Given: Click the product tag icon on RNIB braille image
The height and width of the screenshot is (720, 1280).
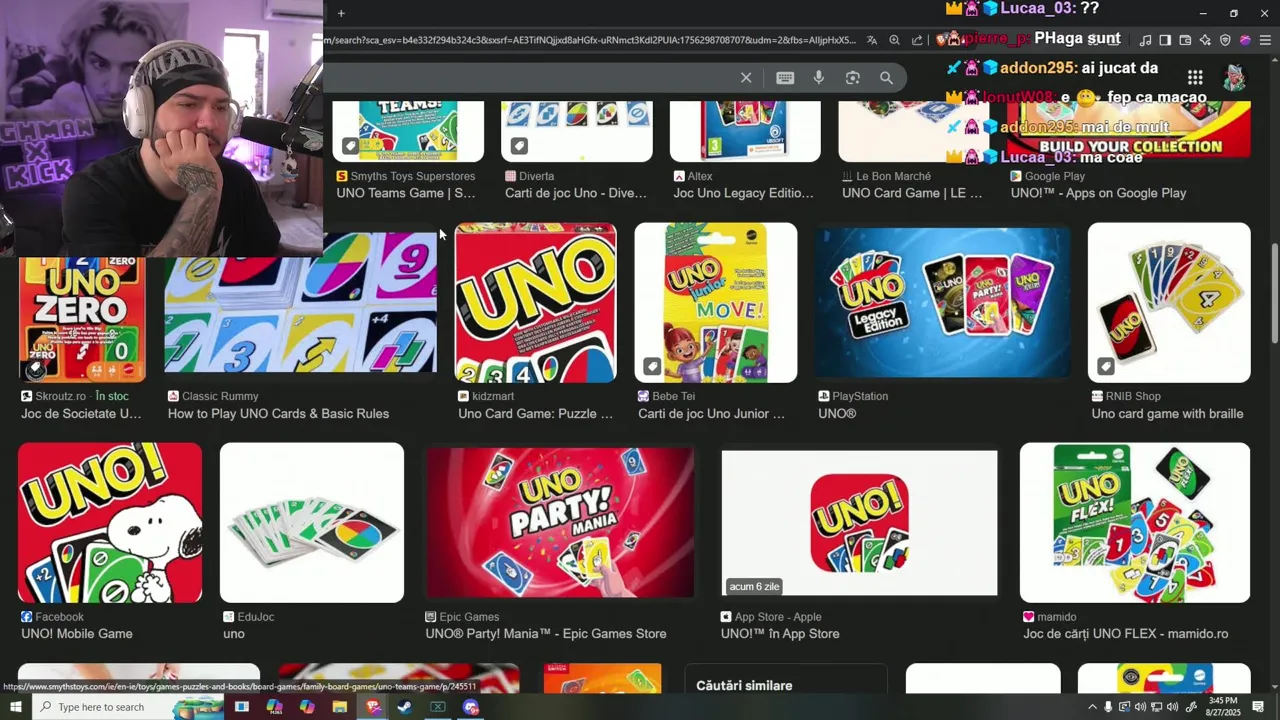Looking at the screenshot, I should (x=1105, y=366).
